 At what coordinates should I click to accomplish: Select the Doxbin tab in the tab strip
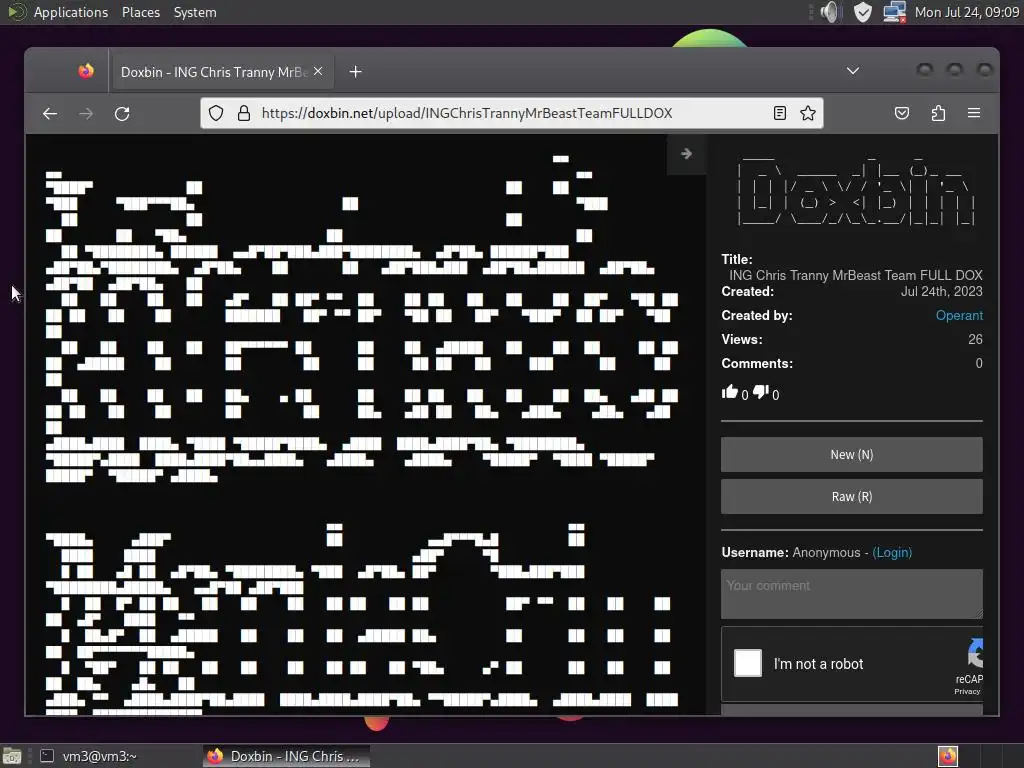[x=222, y=72]
